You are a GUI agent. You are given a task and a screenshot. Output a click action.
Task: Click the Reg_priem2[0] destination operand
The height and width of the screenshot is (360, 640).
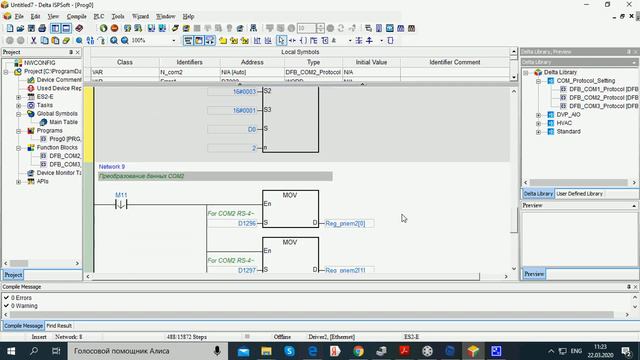(349, 223)
